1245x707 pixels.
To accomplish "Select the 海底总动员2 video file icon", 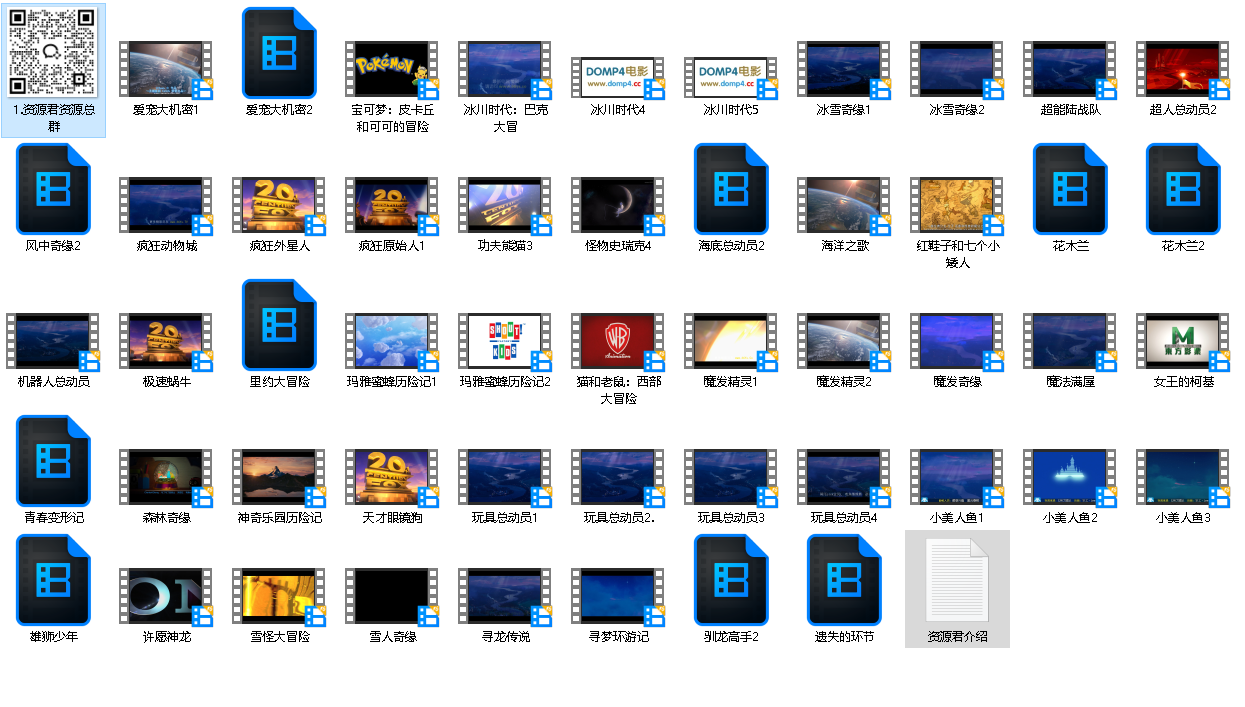I will [731, 189].
